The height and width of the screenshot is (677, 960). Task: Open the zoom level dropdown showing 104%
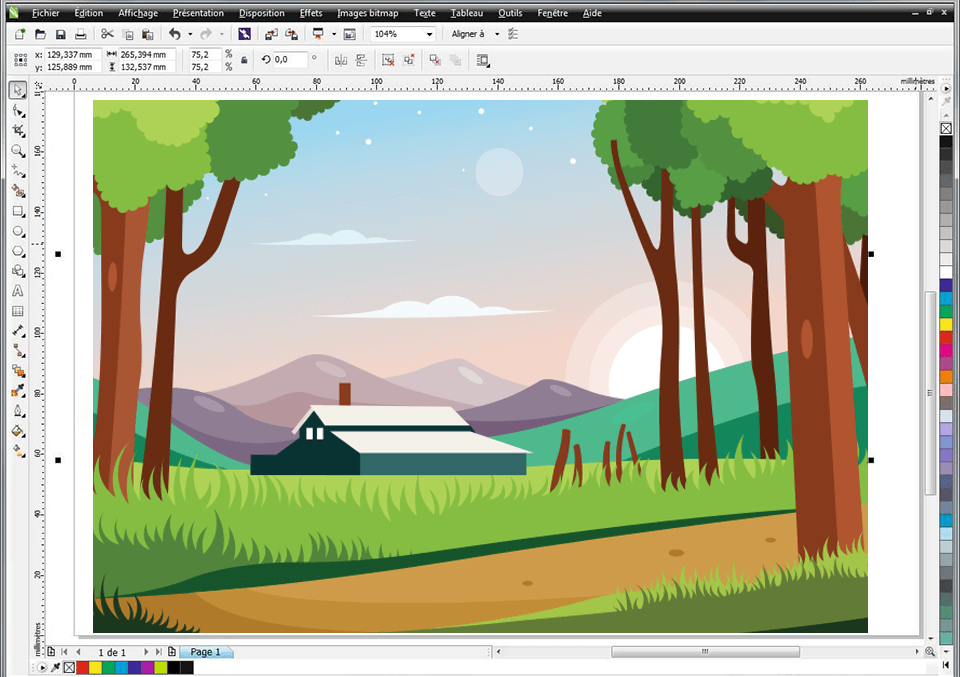point(430,33)
